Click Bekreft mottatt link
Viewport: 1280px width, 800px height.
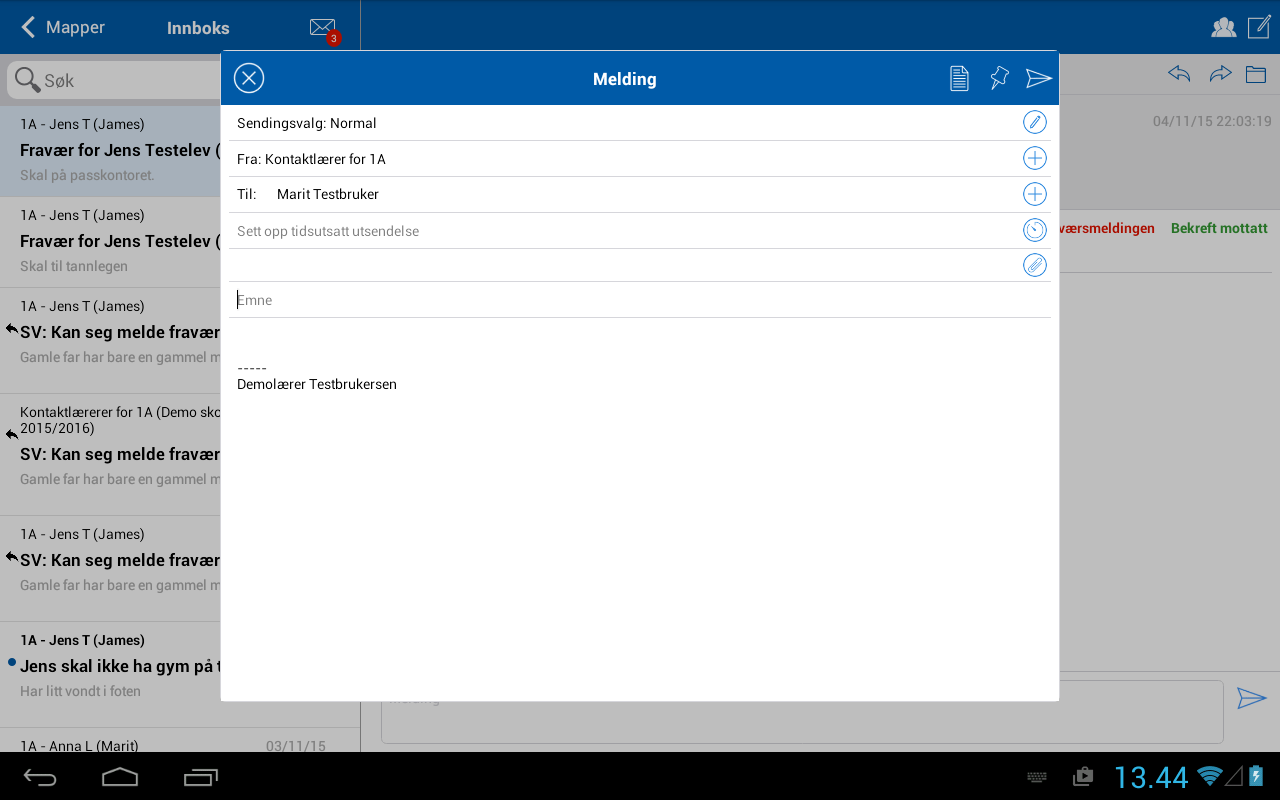point(1219,228)
